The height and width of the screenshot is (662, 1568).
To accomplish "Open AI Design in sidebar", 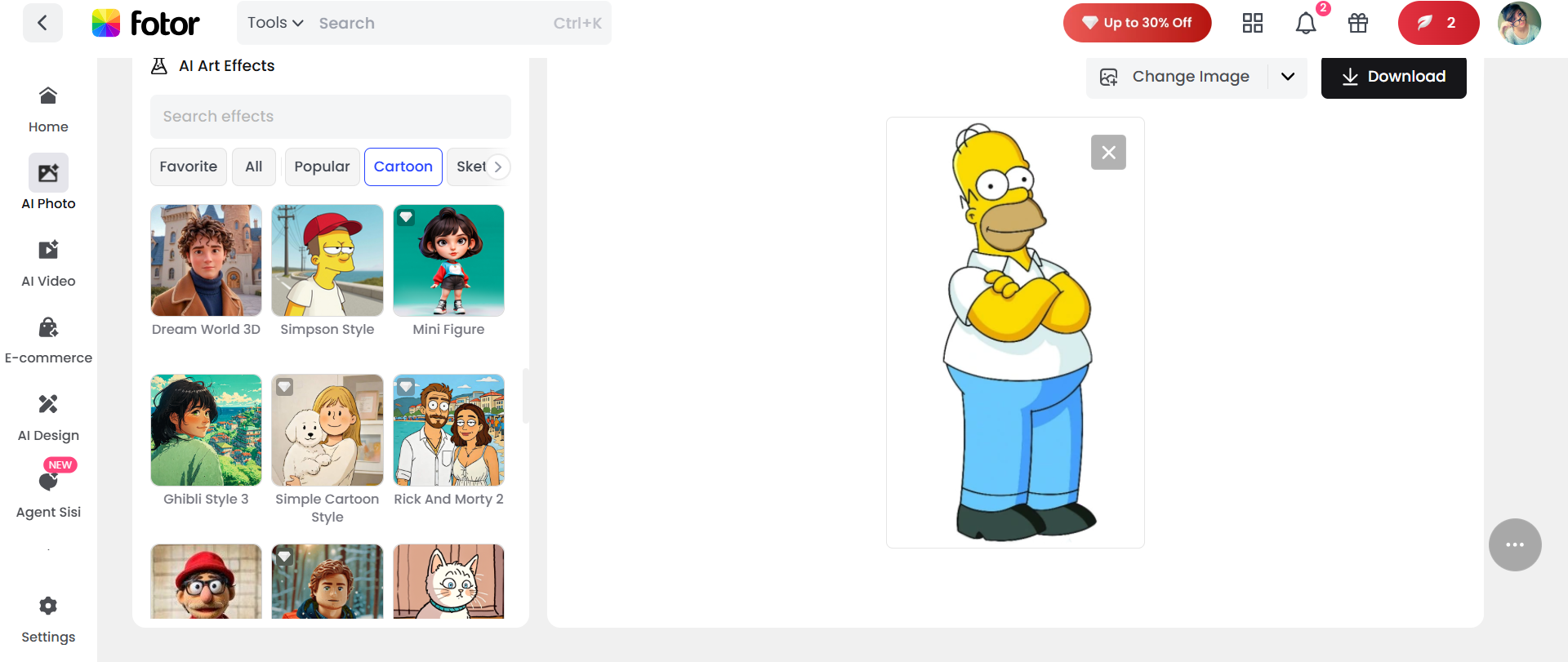I will (x=48, y=418).
